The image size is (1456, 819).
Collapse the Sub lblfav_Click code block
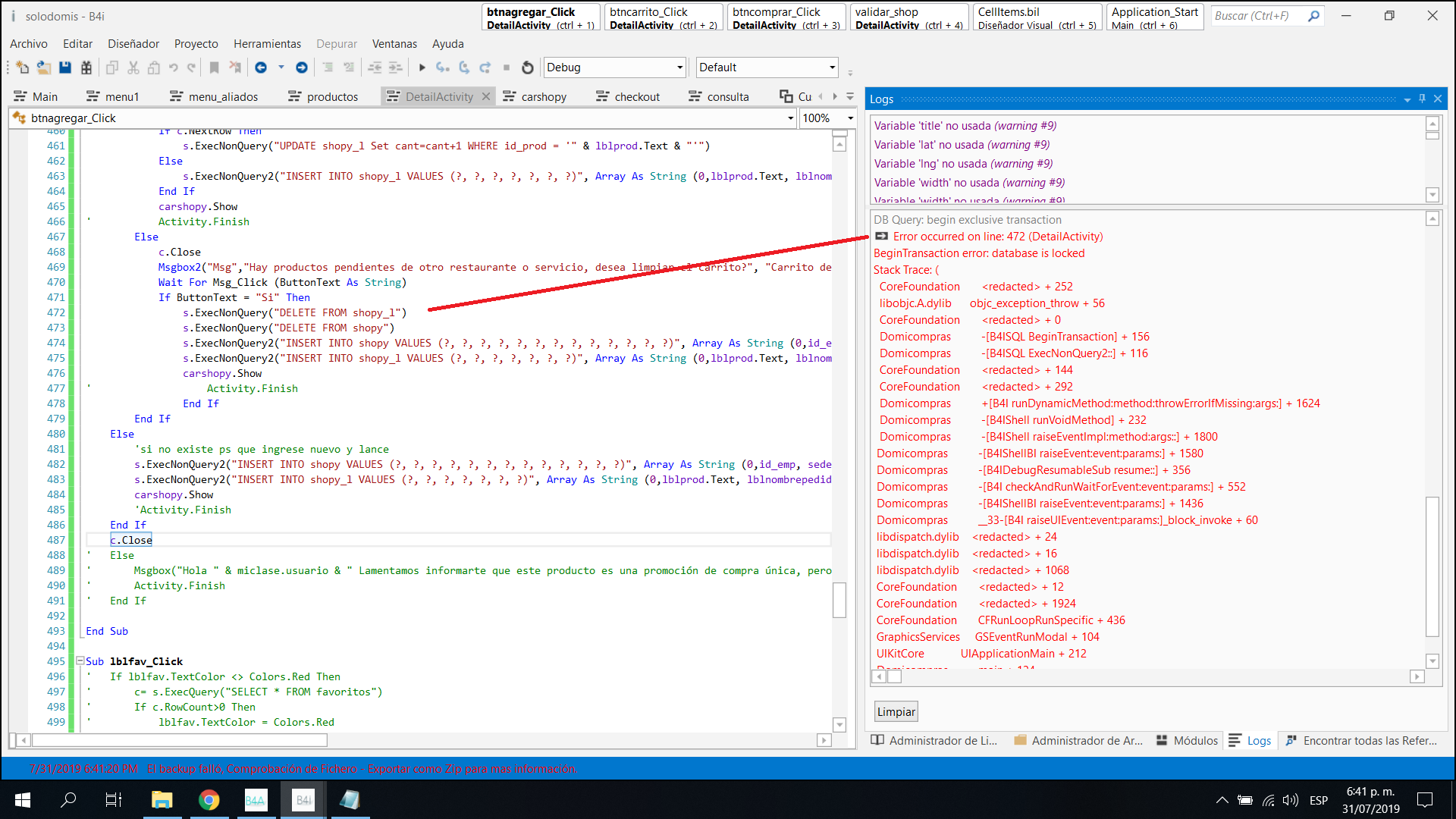80,661
